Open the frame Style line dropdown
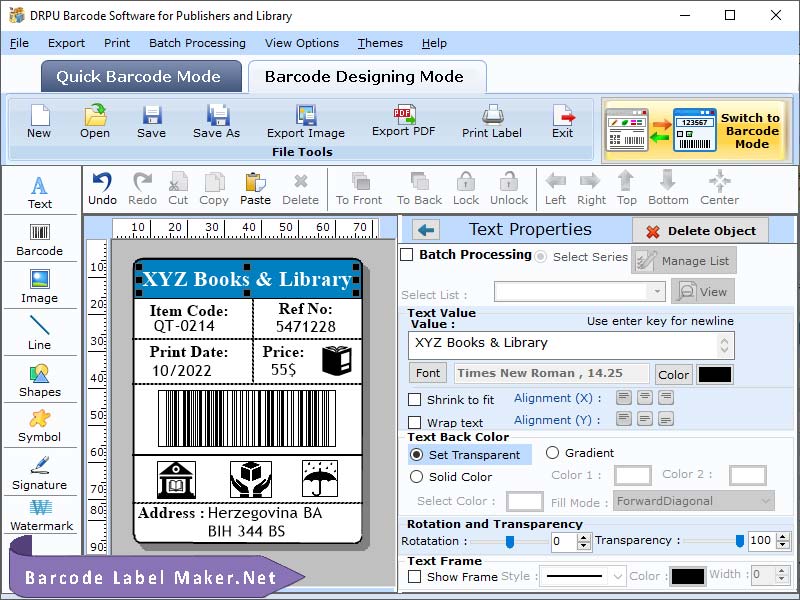The width and height of the screenshot is (800, 600). point(582,577)
